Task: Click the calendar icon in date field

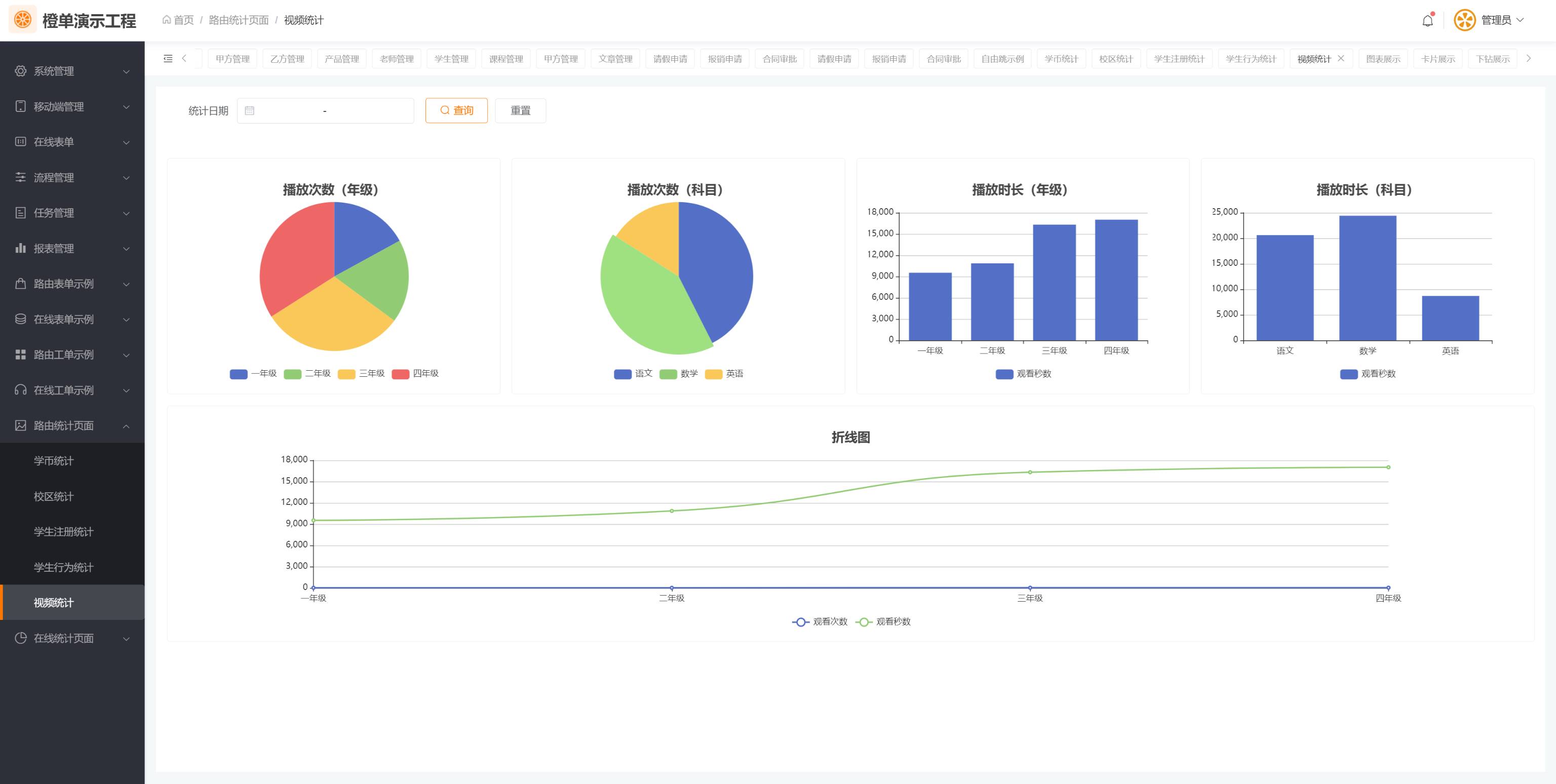Action: coord(250,110)
